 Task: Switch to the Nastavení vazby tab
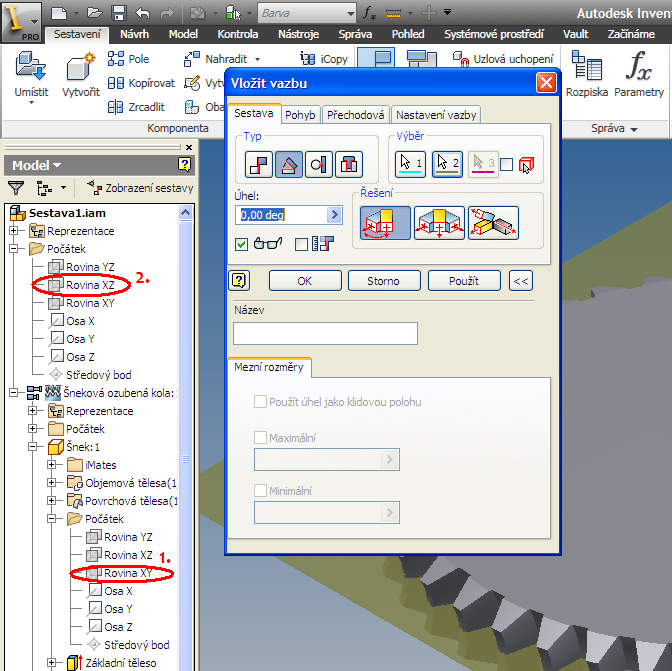point(436,115)
